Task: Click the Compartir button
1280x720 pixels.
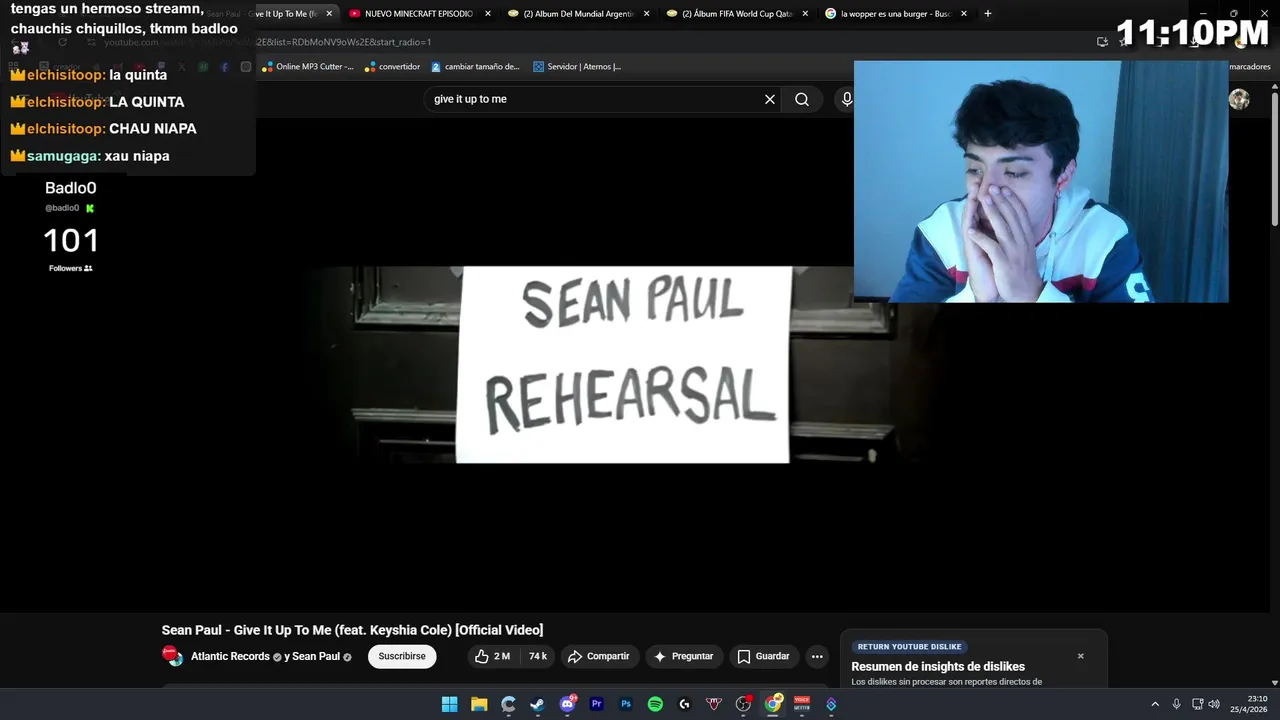Action: (x=598, y=656)
